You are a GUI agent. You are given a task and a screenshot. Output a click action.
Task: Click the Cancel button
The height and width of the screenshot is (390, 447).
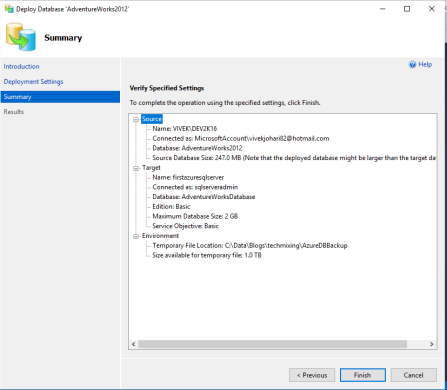413,375
